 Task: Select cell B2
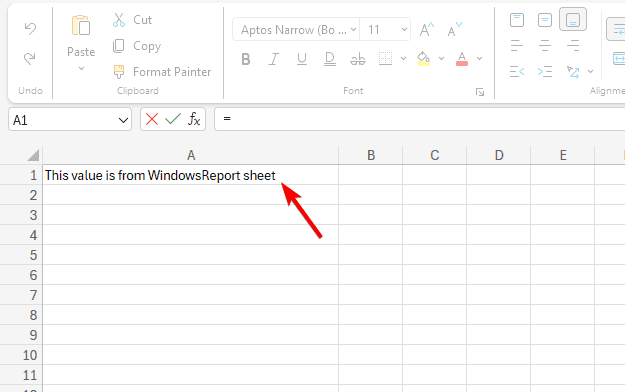pos(371,195)
